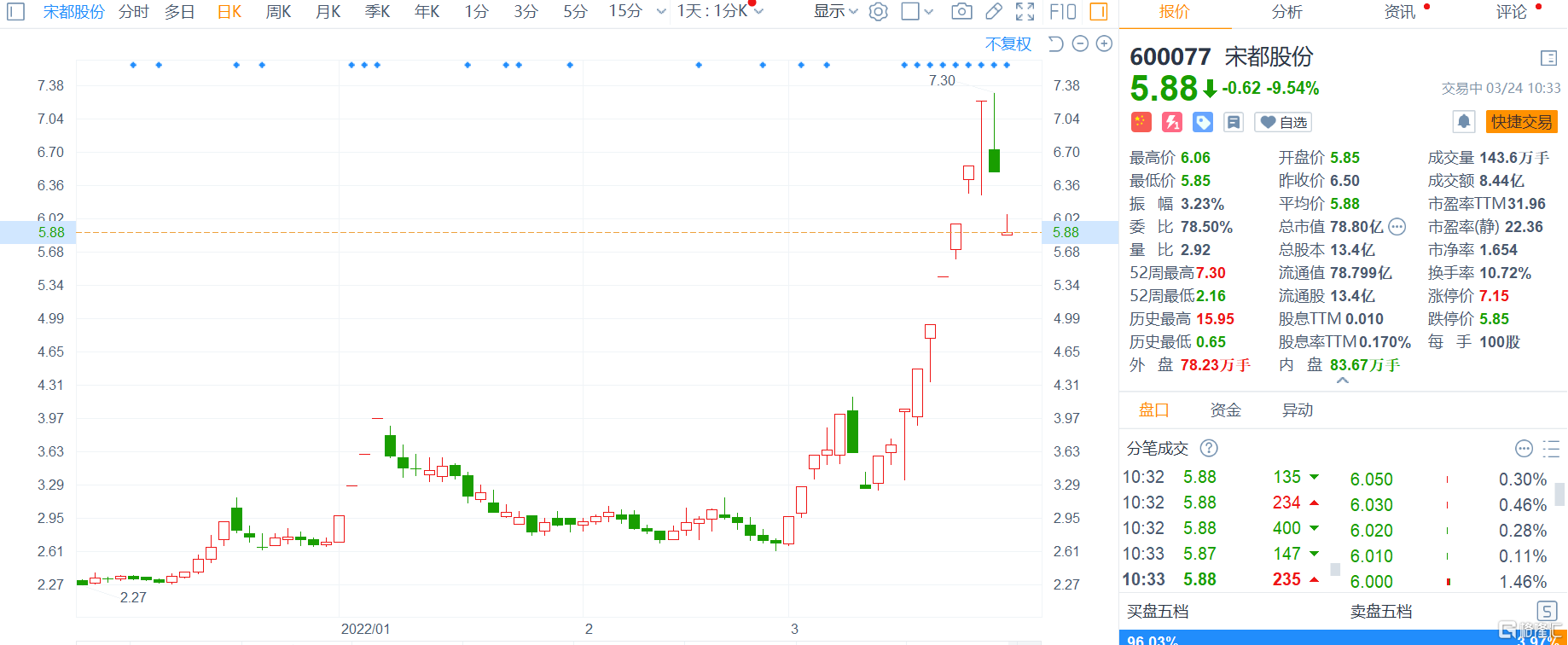Open the F10 company info

[x=1063, y=11]
